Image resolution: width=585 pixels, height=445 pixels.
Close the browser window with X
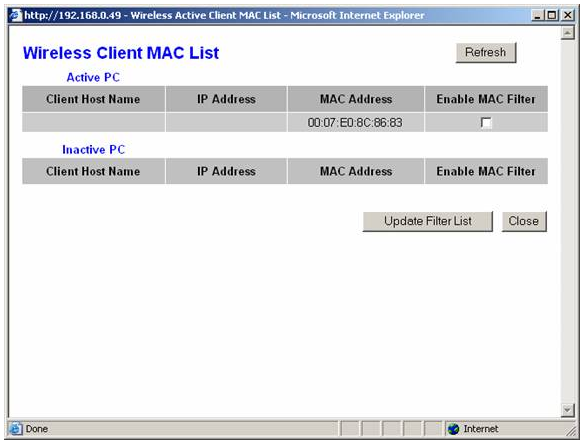[567, 15]
